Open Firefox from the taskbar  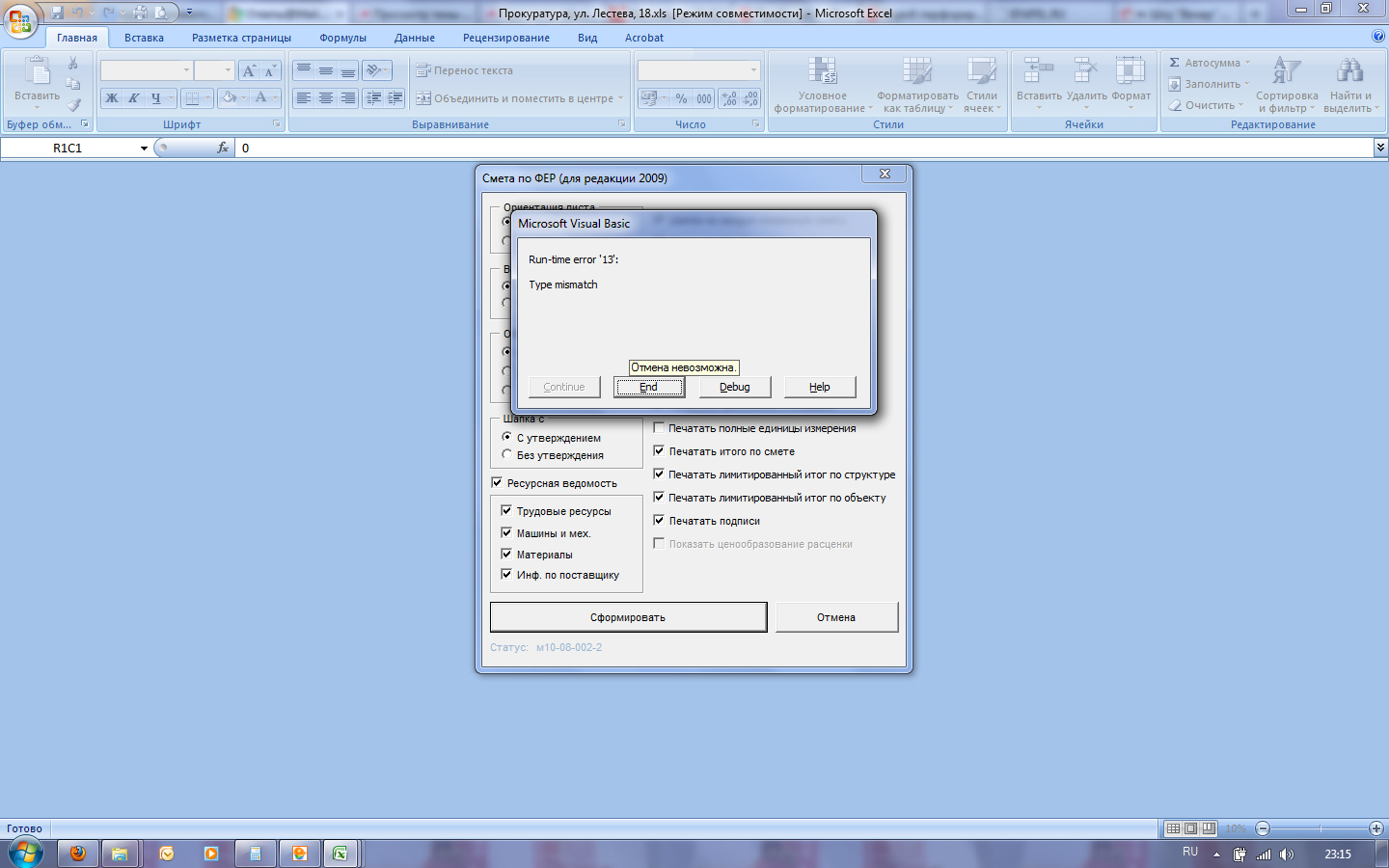tap(78, 854)
